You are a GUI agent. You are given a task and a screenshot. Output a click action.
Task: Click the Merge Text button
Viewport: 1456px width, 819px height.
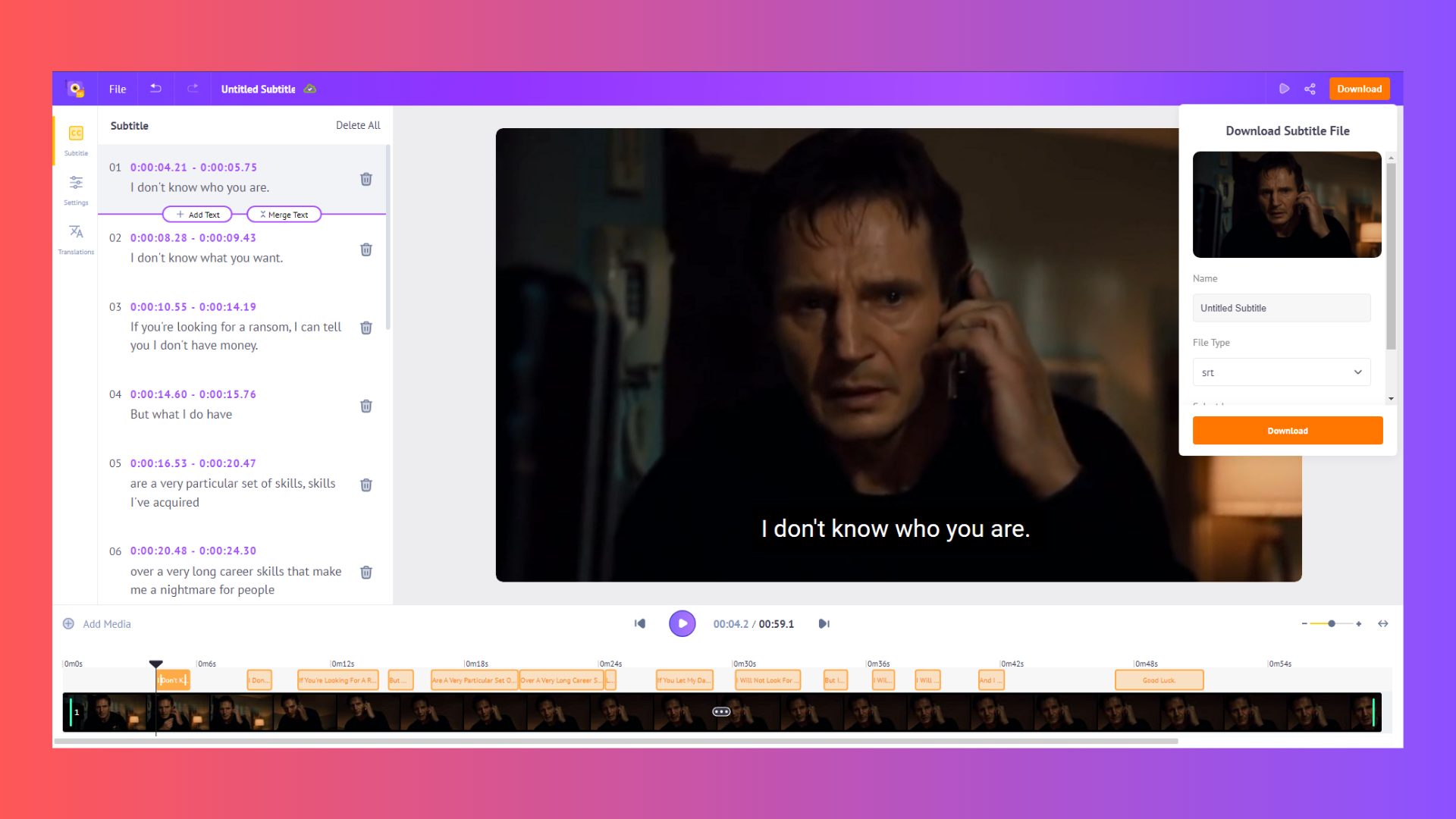tap(284, 215)
